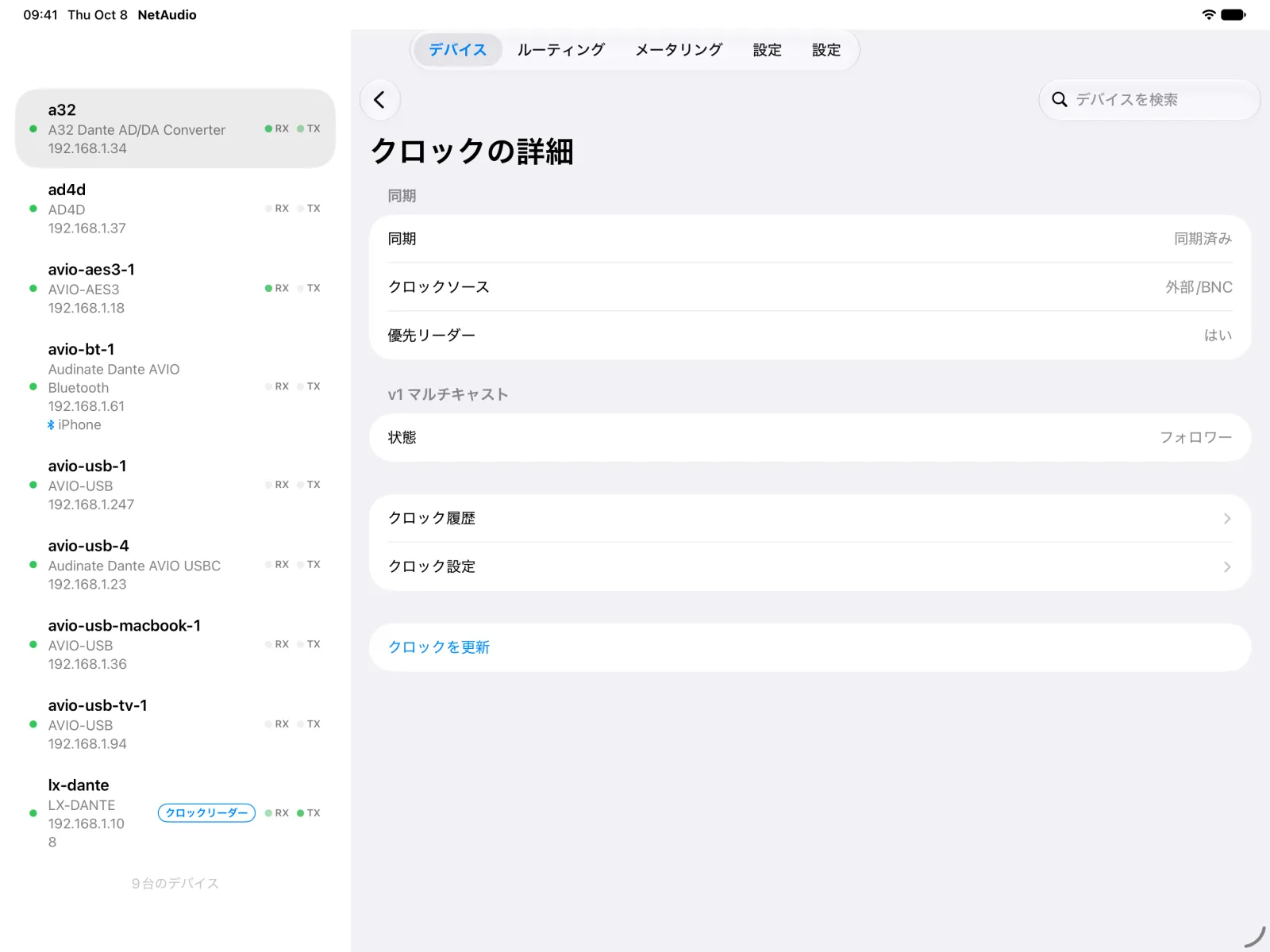Click 192.168.1.34 IP address
The image size is (1270, 952).
(x=87, y=148)
